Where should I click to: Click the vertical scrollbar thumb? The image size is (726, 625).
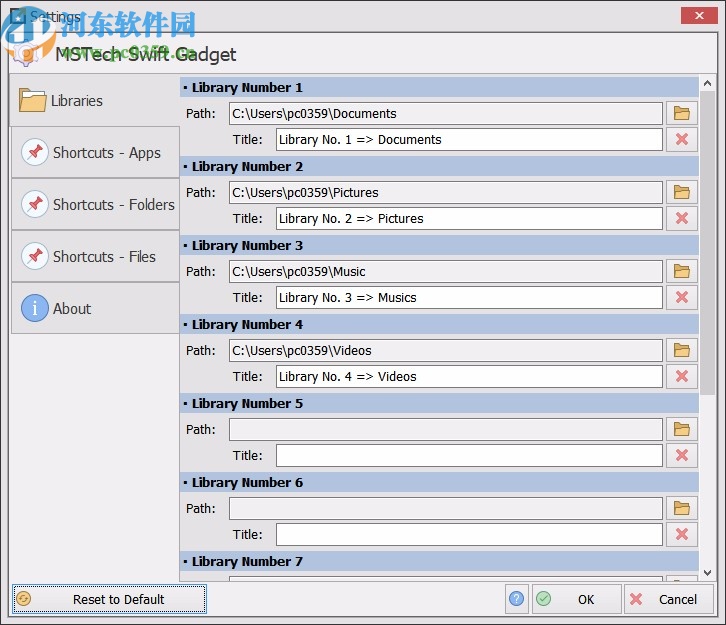[x=707, y=243]
